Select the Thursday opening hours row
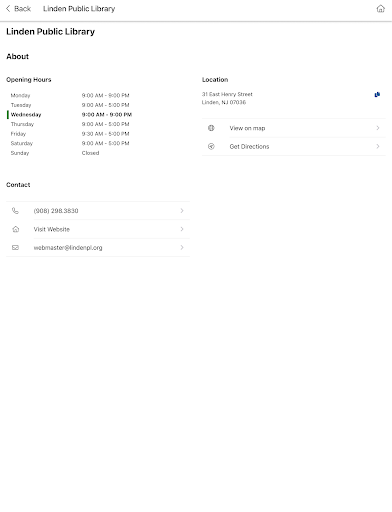The width and height of the screenshot is (392, 512). 70,124
